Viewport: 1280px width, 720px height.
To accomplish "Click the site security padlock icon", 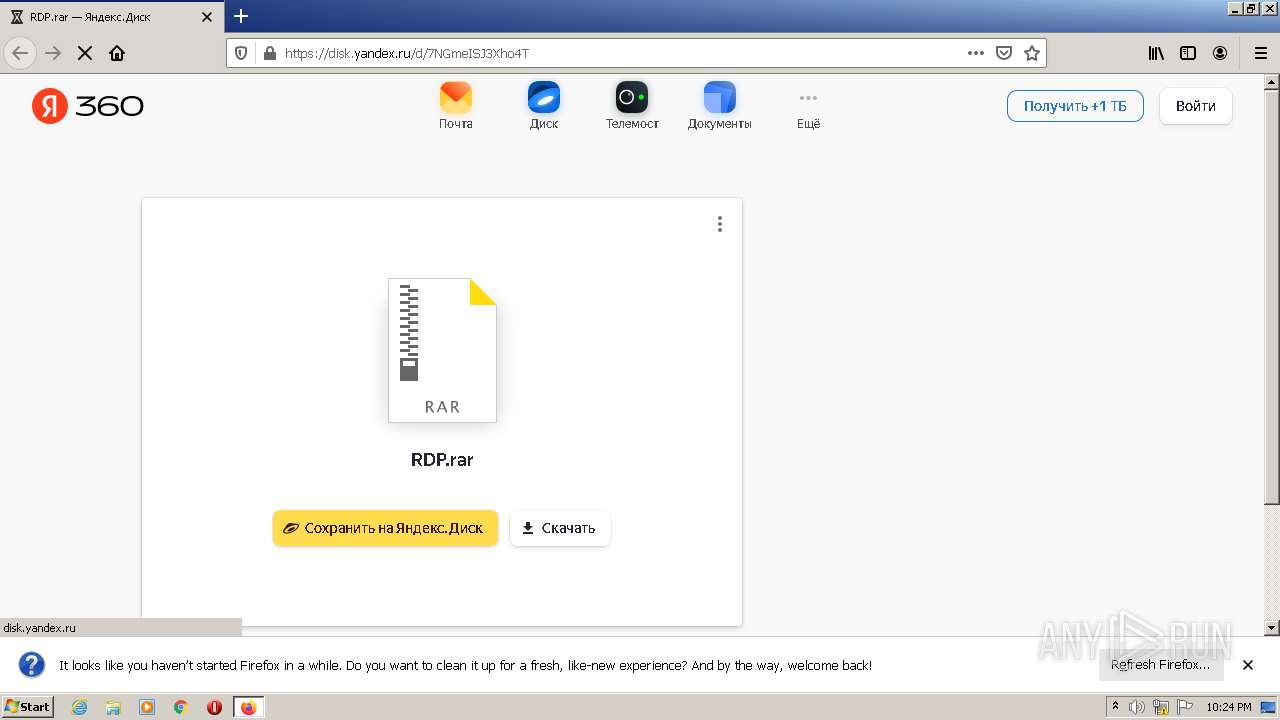I will point(268,53).
